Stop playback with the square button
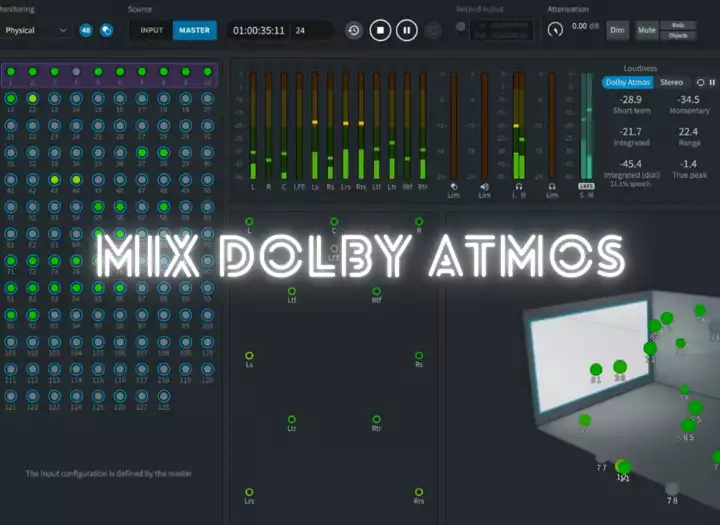The width and height of the screenshot is (720, 525). (380, 30)
